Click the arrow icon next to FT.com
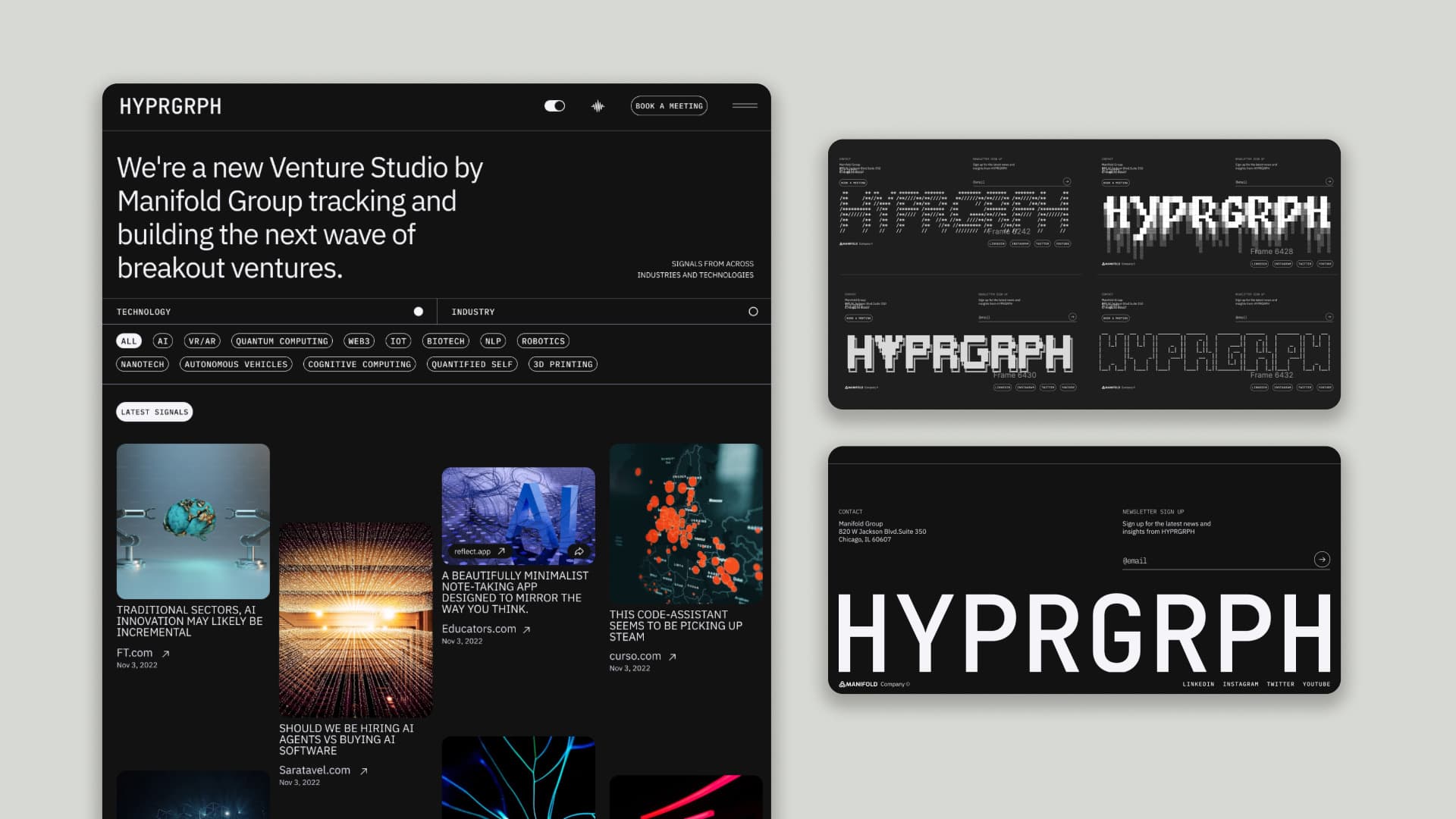 tap(165, 654)
